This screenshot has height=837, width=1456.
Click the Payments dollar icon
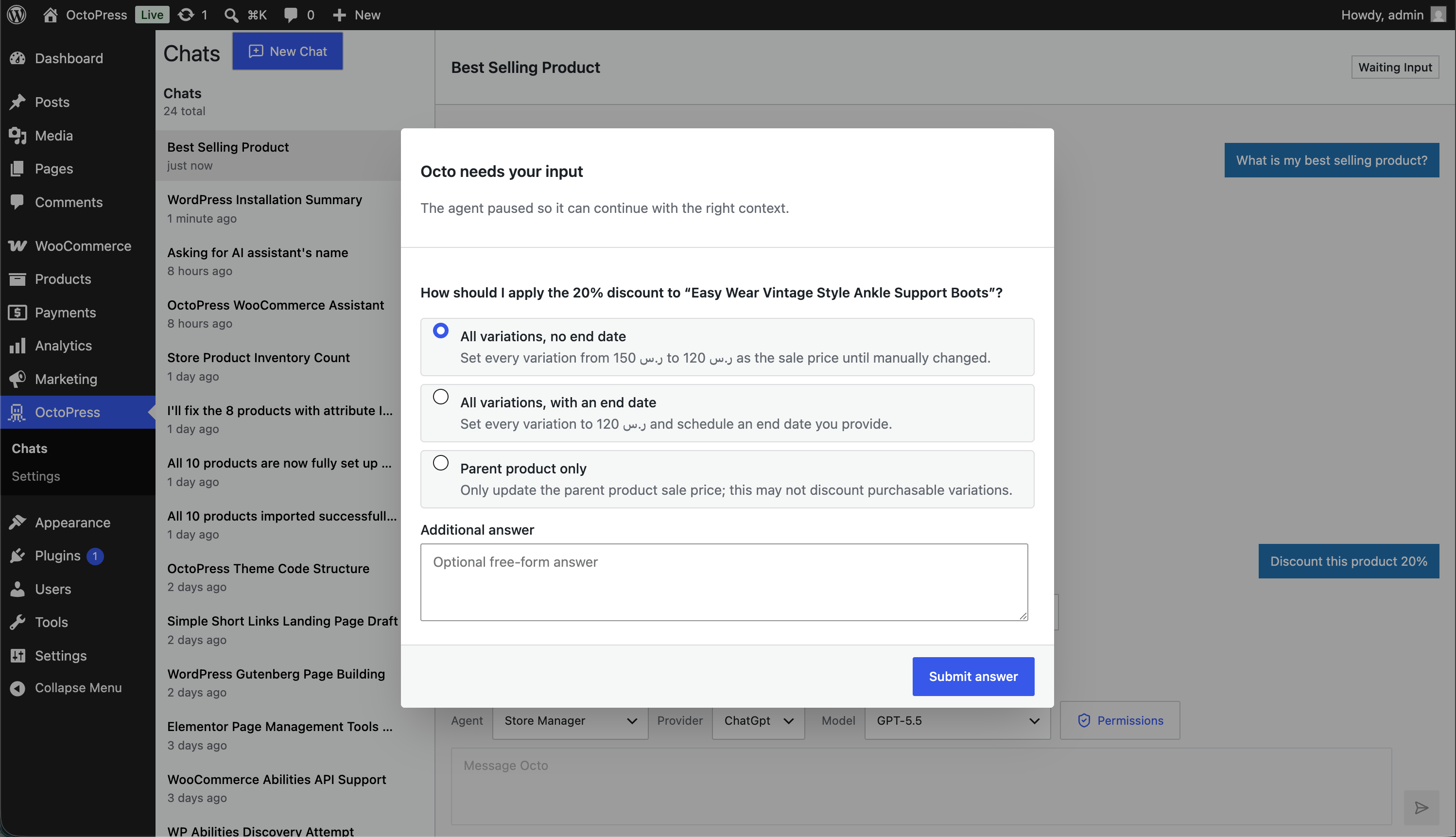point(17,312)
